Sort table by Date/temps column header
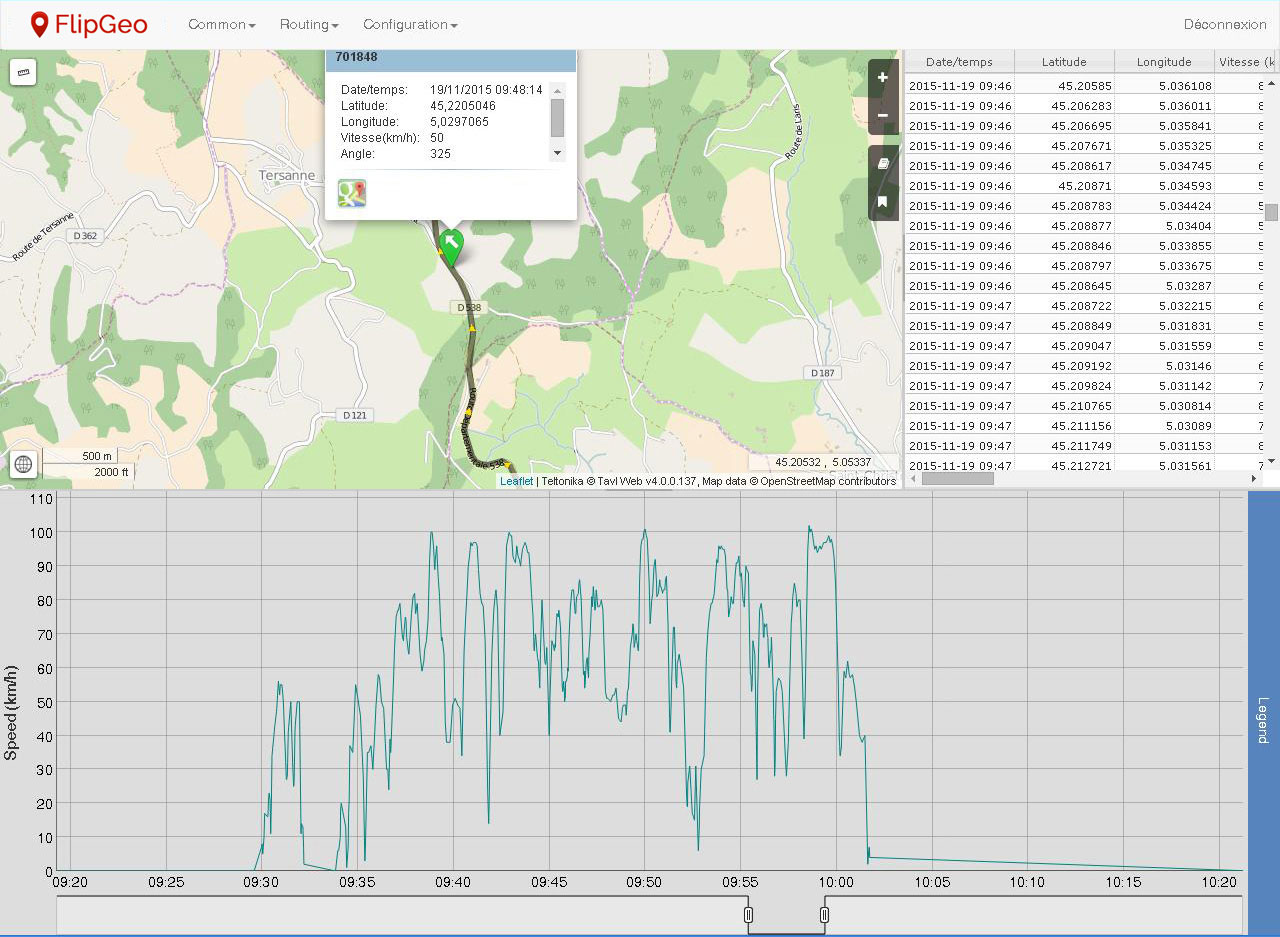Viewport: 1280px width, 937px height. point(959,62)
